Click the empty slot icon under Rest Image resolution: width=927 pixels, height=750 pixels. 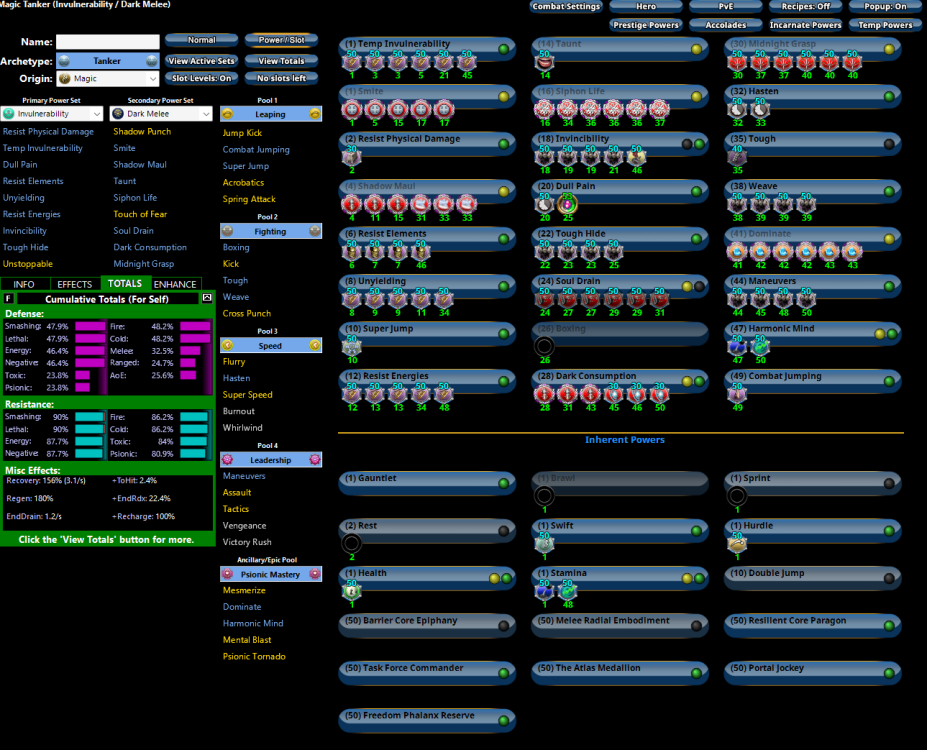(x=351, y=543)
